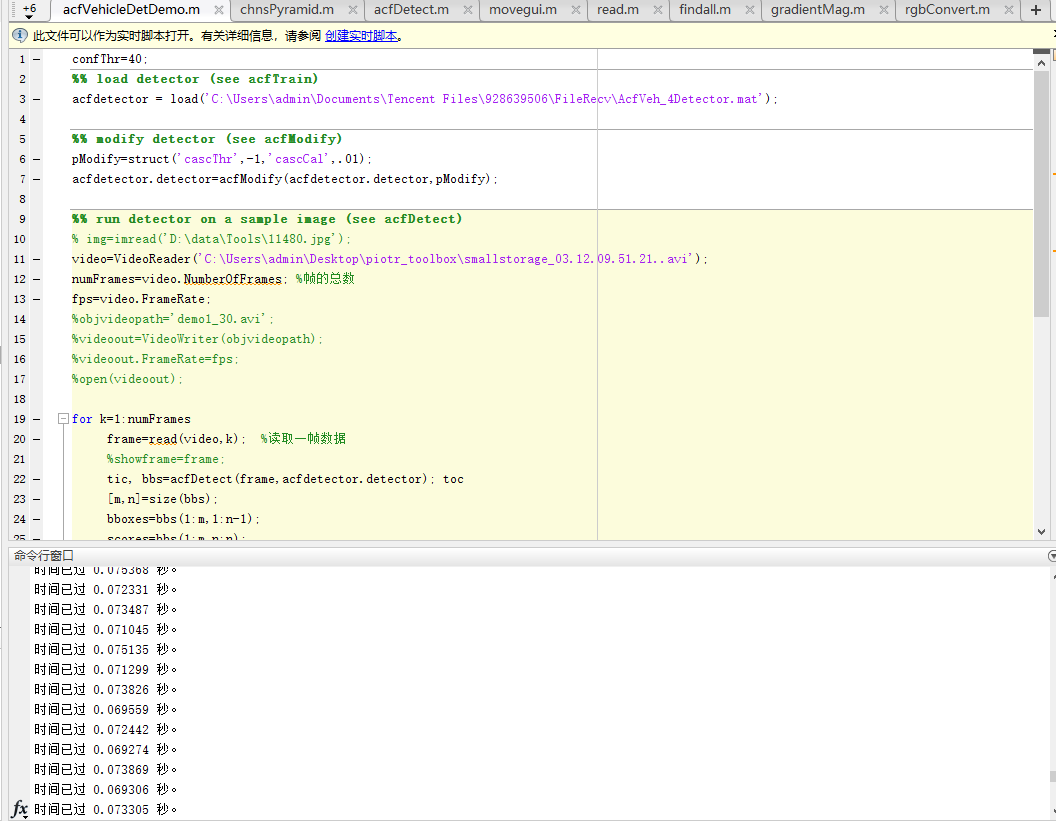This screenshot has height=821, width=1056.
Task: Close the movegui.m tab
Action: coord(576,10)
